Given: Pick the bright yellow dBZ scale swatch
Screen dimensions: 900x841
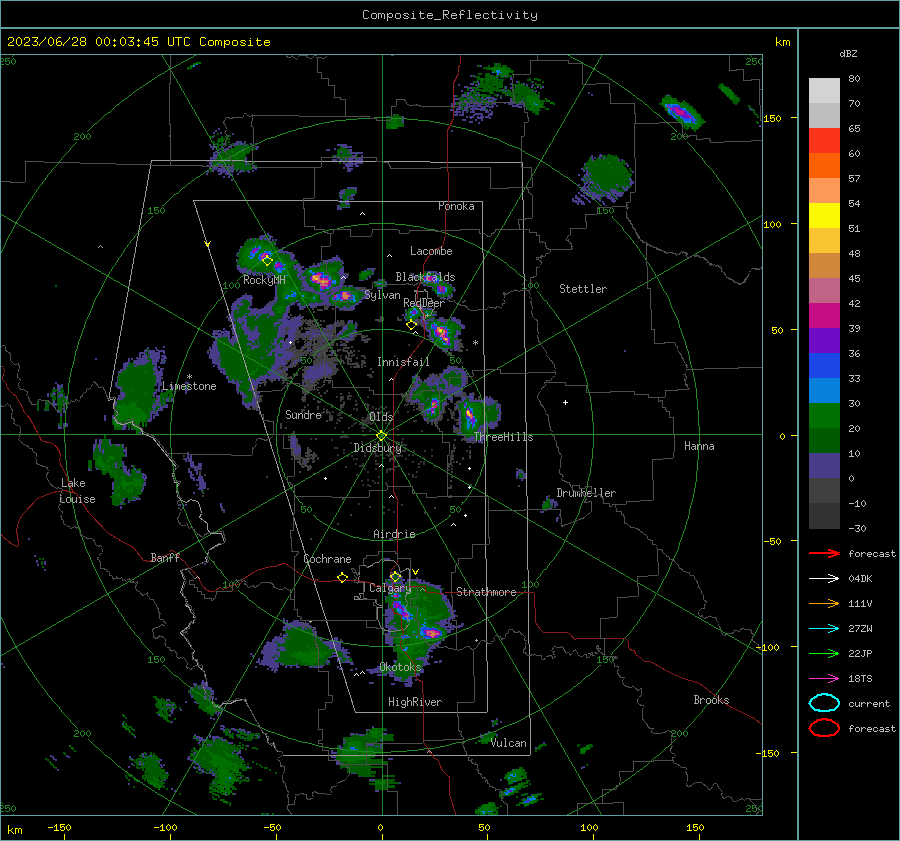Looking at the screenshot, I should [x=824, y=215].
